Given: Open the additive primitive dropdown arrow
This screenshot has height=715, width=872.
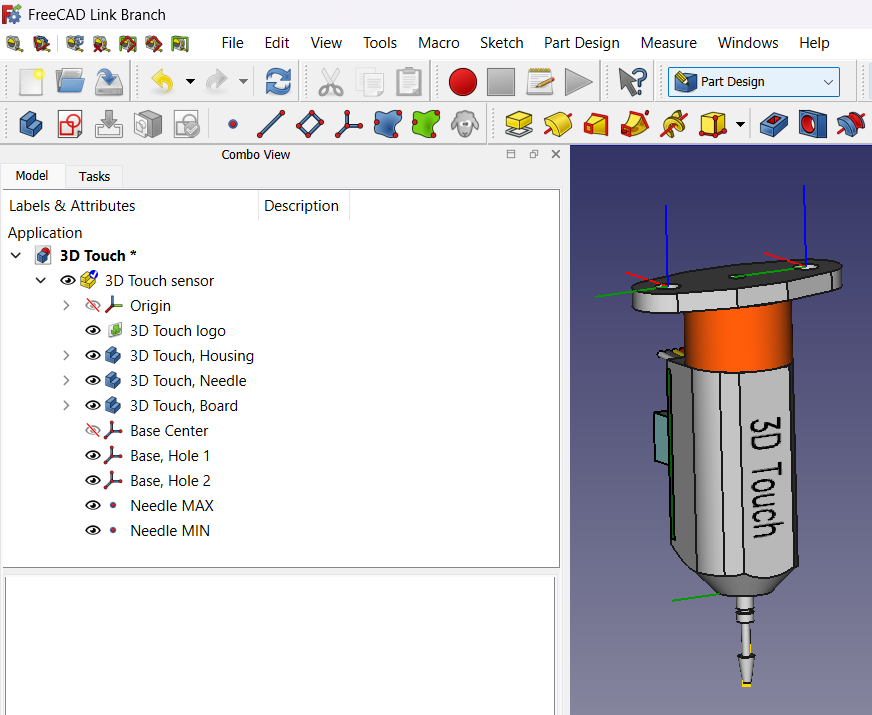Looking at the screenshot, I should [x=740, y=124].
